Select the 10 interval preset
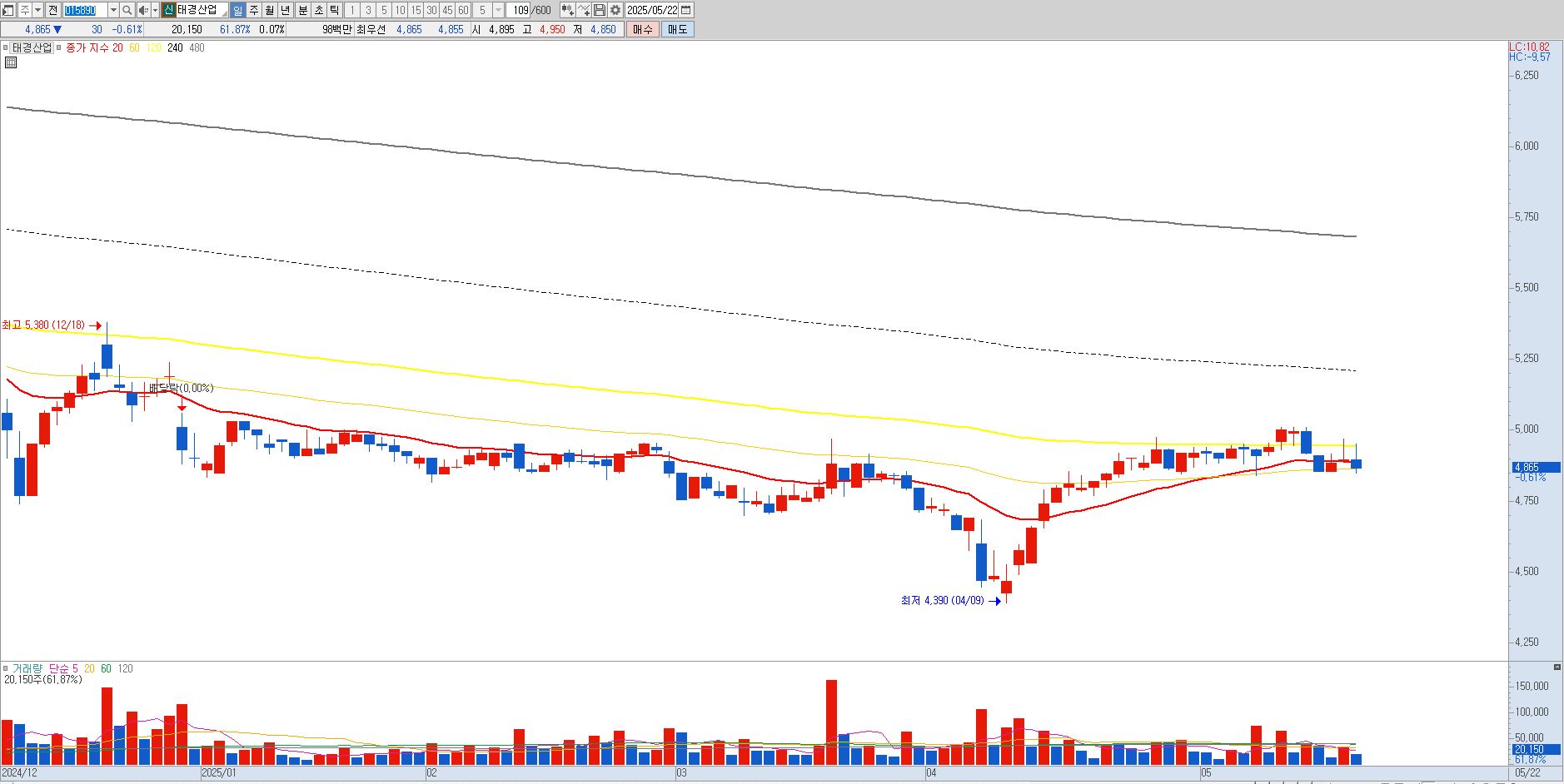Viewport: 1564px width, 784px height. [400, 10]
